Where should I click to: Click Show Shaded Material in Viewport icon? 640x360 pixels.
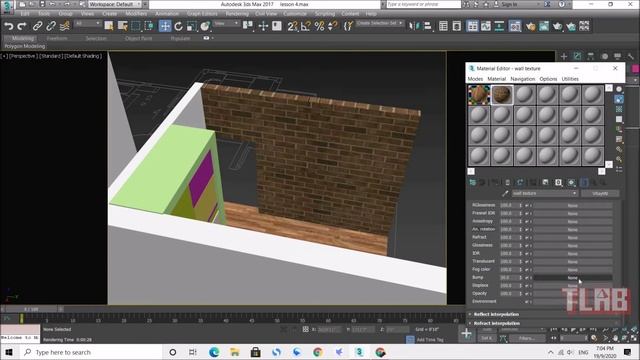click(571, 182)
